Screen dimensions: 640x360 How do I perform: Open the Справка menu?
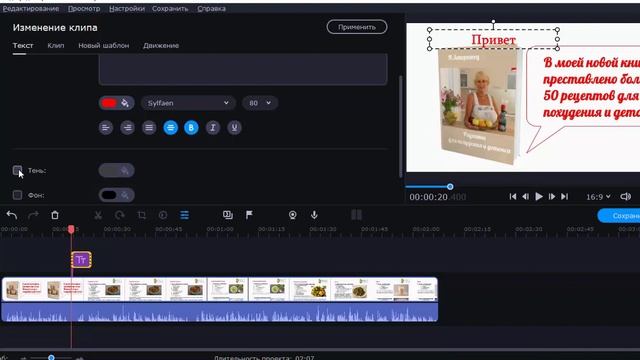[x=211, y=9]
